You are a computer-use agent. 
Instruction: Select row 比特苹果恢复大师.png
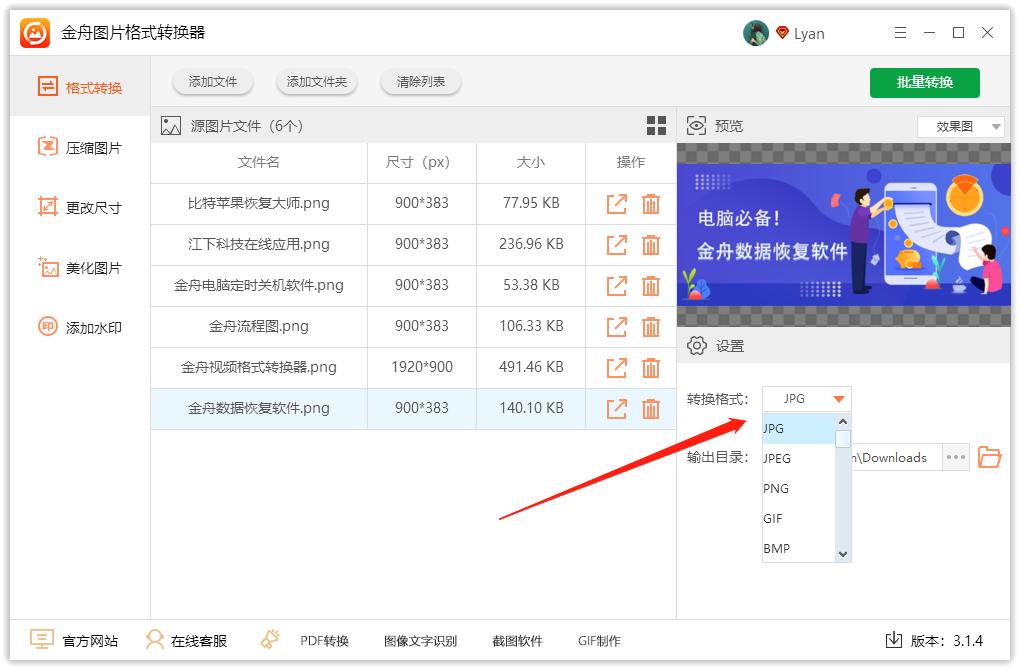413,204
